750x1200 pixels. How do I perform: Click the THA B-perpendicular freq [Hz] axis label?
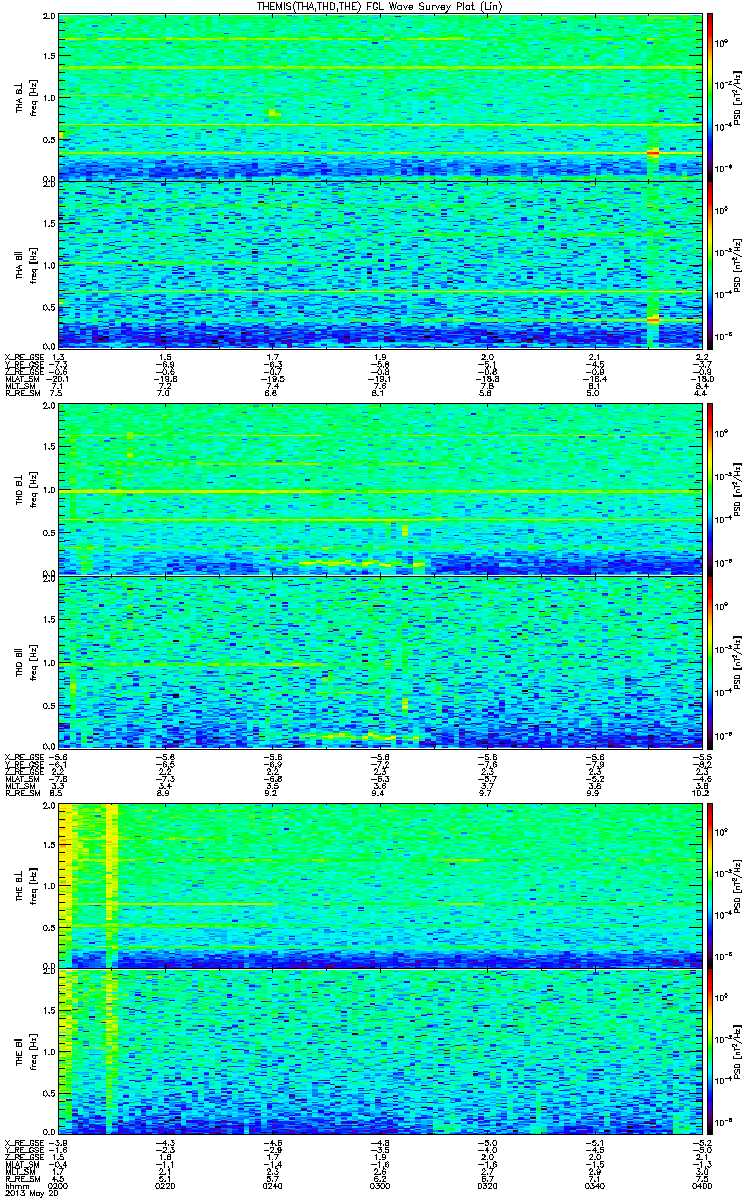pos(27,97)
